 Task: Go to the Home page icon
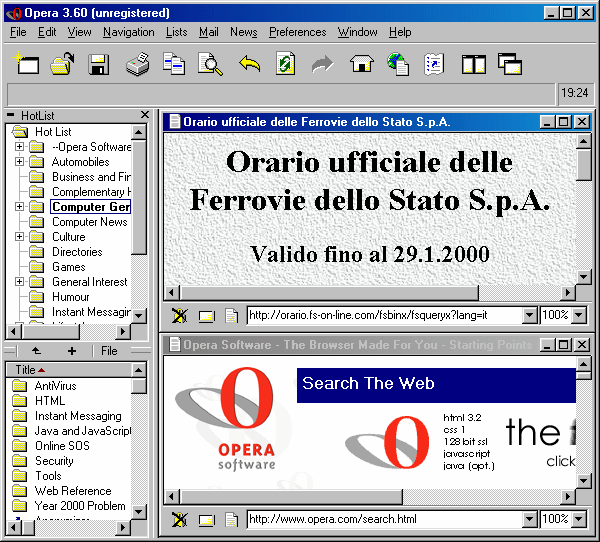(360, 65)
